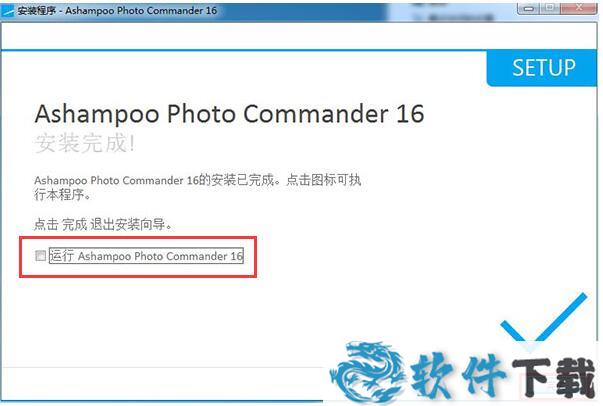Click the title bar text 安装程序
The height and width of the screenshot is (406, 603).
[37, 11]
